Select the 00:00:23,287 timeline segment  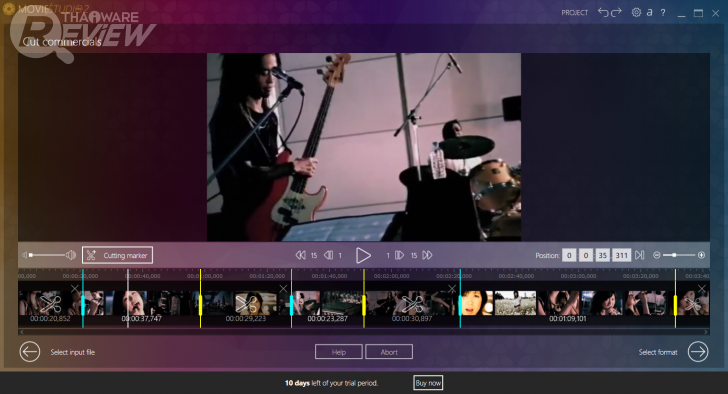pyautogui.click(x=327, y=304)
